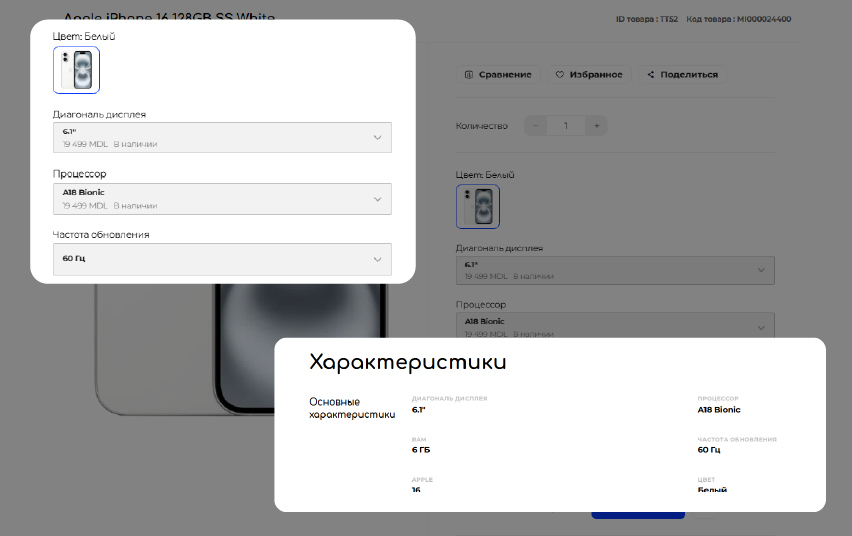The image size is (852, 536).
Task: Click the 60 Гц value in Характеристики
Action: [x=709, y=450]
